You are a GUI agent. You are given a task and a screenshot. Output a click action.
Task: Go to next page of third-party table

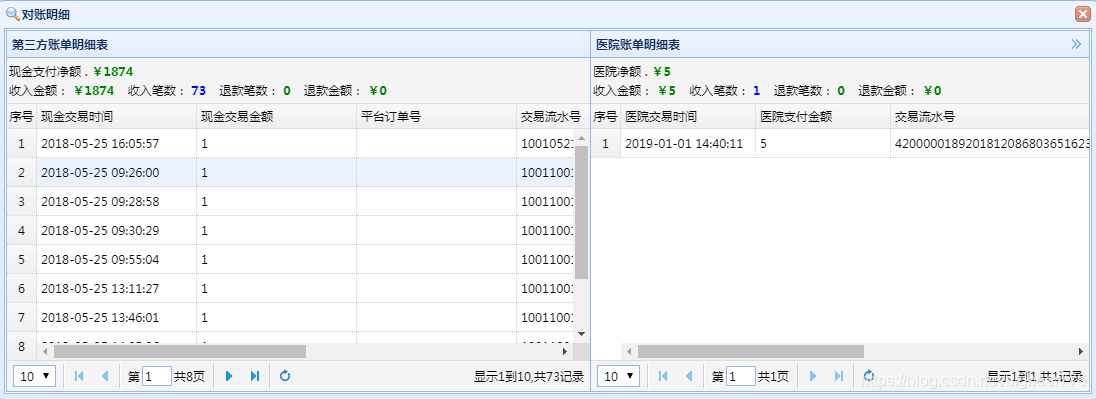coord(229,376)
